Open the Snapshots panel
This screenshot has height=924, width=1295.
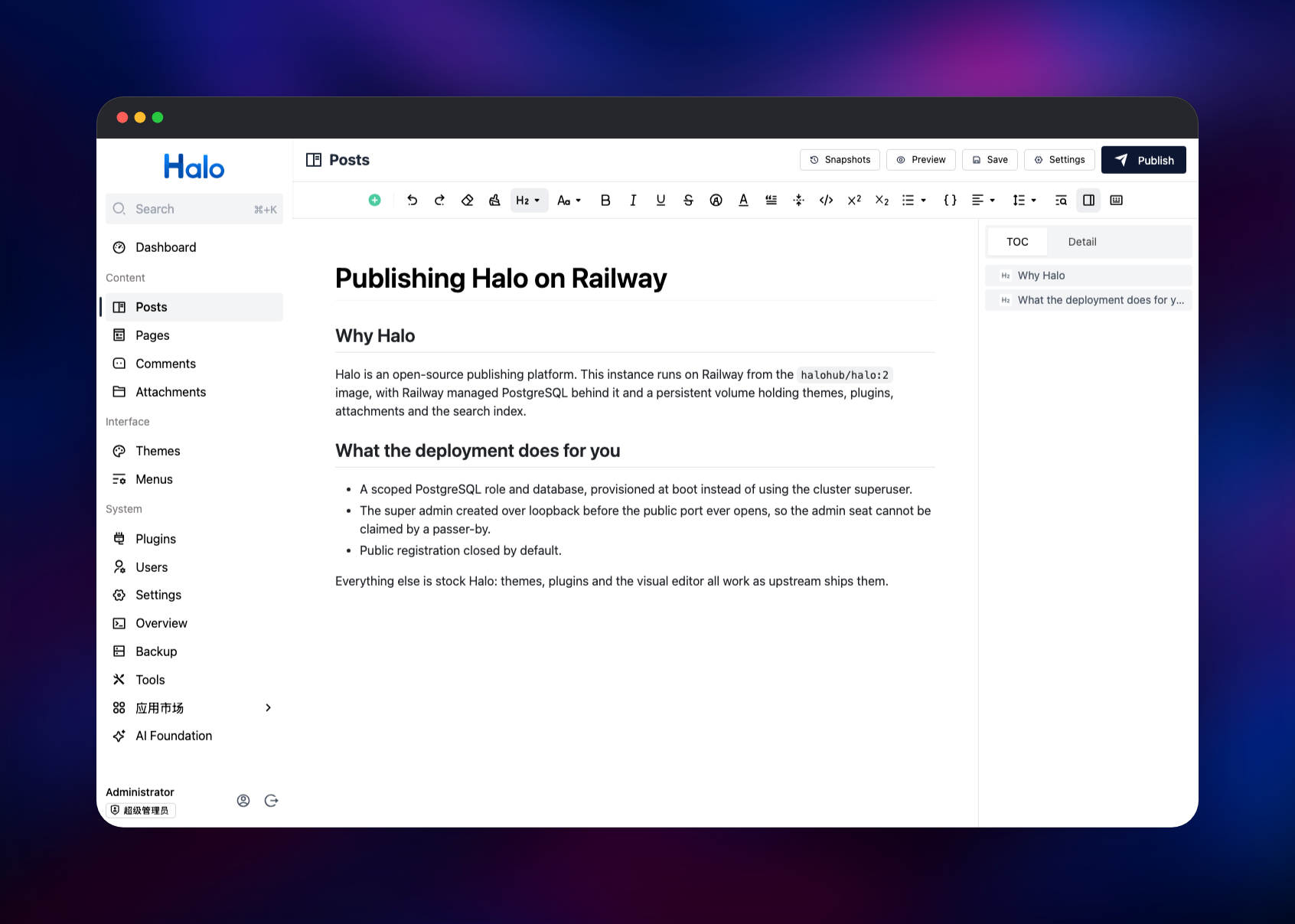pyautogui.click(x=840, y=160)
